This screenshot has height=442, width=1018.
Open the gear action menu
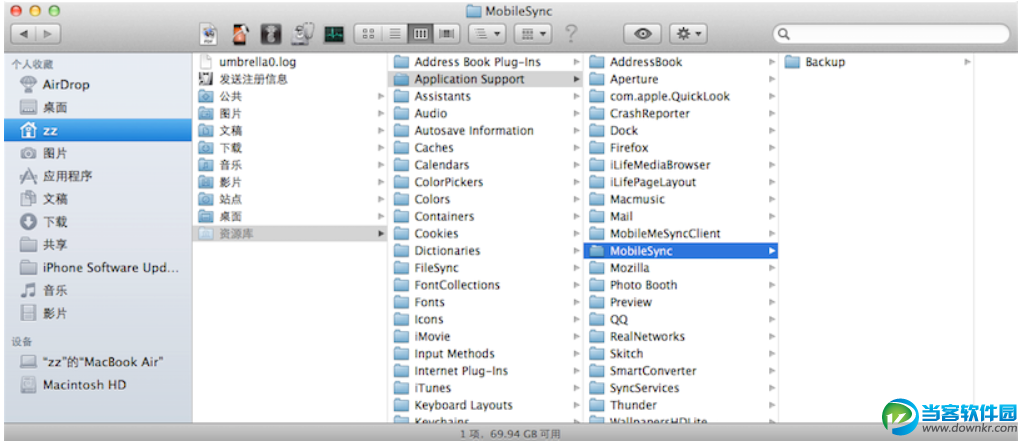pyautogui.click(x=688, y=34)
